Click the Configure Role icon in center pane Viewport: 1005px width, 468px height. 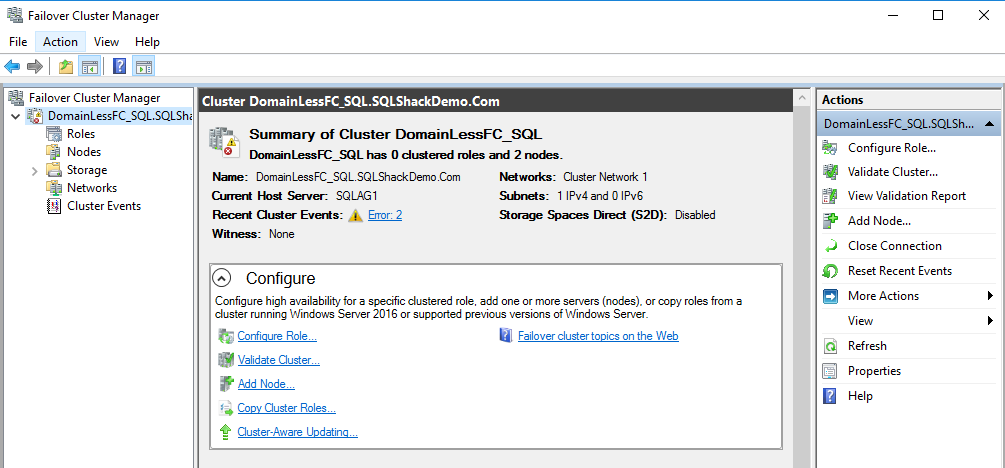(226, 336)
